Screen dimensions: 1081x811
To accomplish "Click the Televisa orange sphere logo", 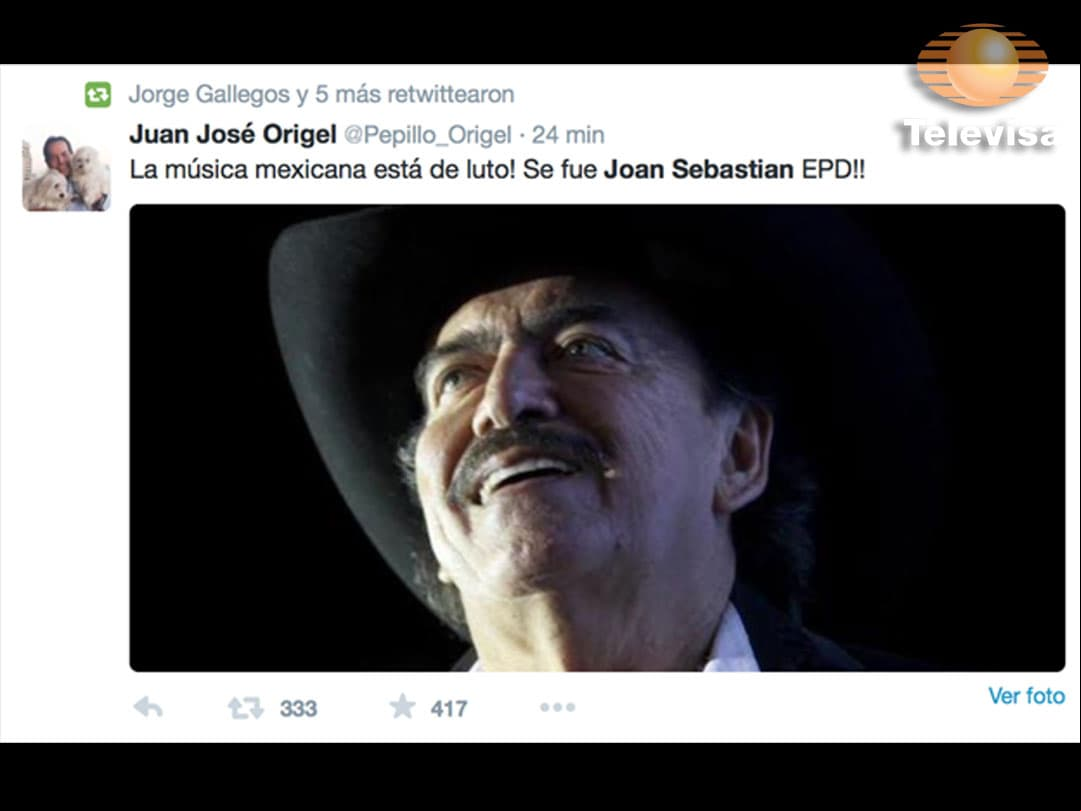I will click(x=982, y=66).
